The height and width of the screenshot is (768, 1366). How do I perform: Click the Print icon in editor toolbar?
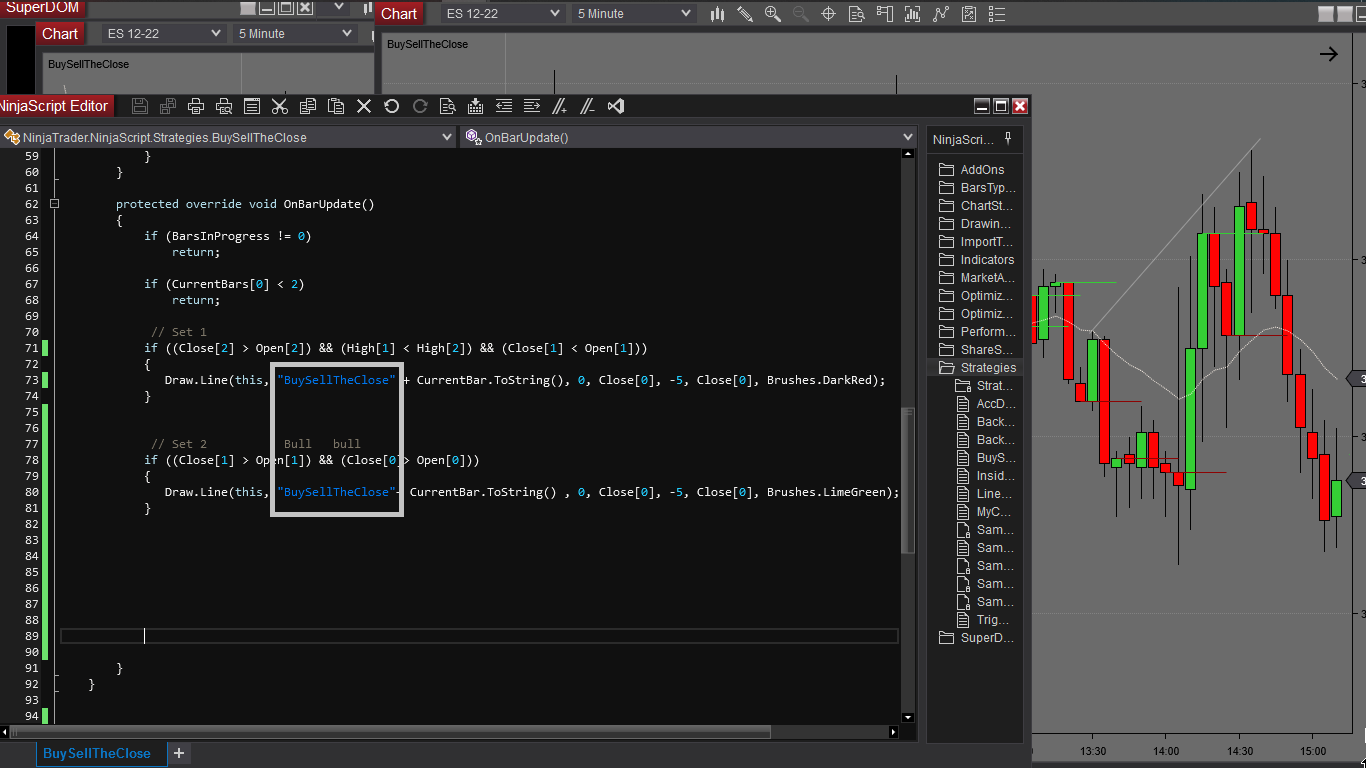coord(196,106)
